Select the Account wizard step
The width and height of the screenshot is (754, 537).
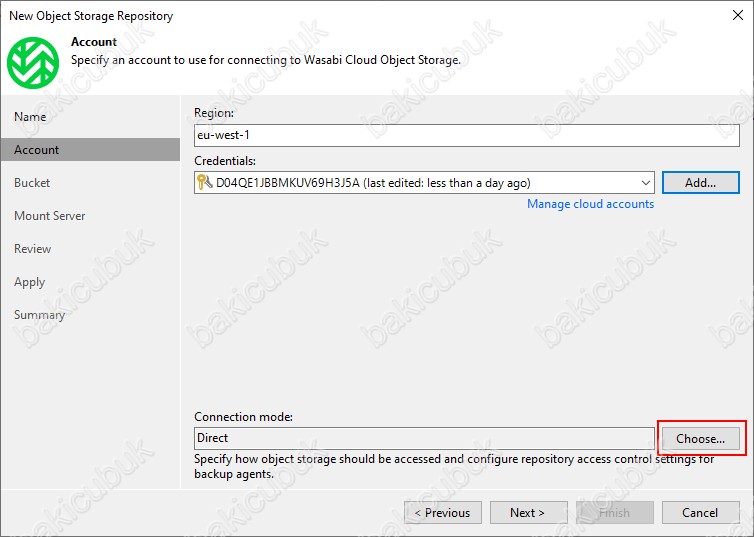90,150
